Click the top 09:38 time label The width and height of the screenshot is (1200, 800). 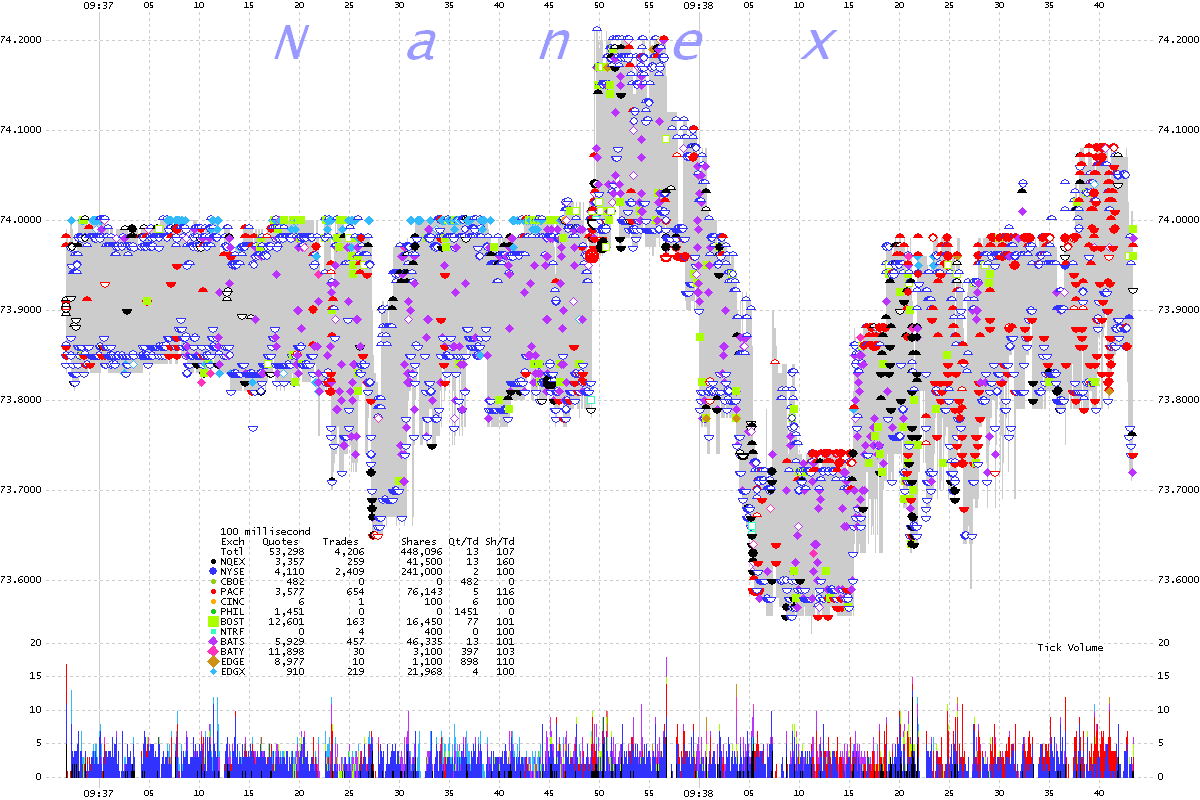point(698,6)
